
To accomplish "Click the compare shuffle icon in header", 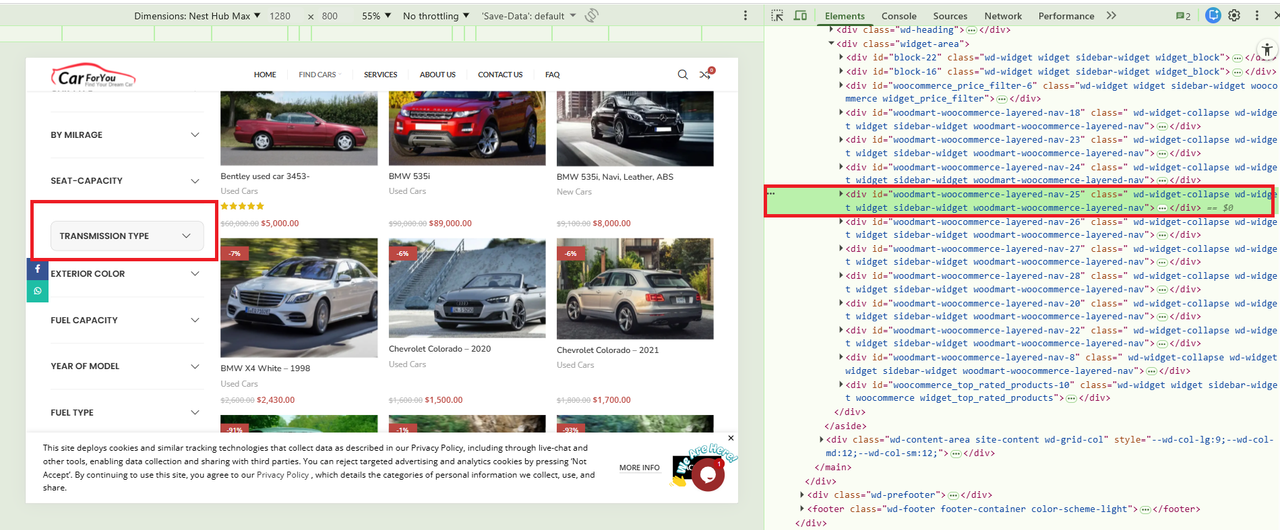I will tap(705, 74).
